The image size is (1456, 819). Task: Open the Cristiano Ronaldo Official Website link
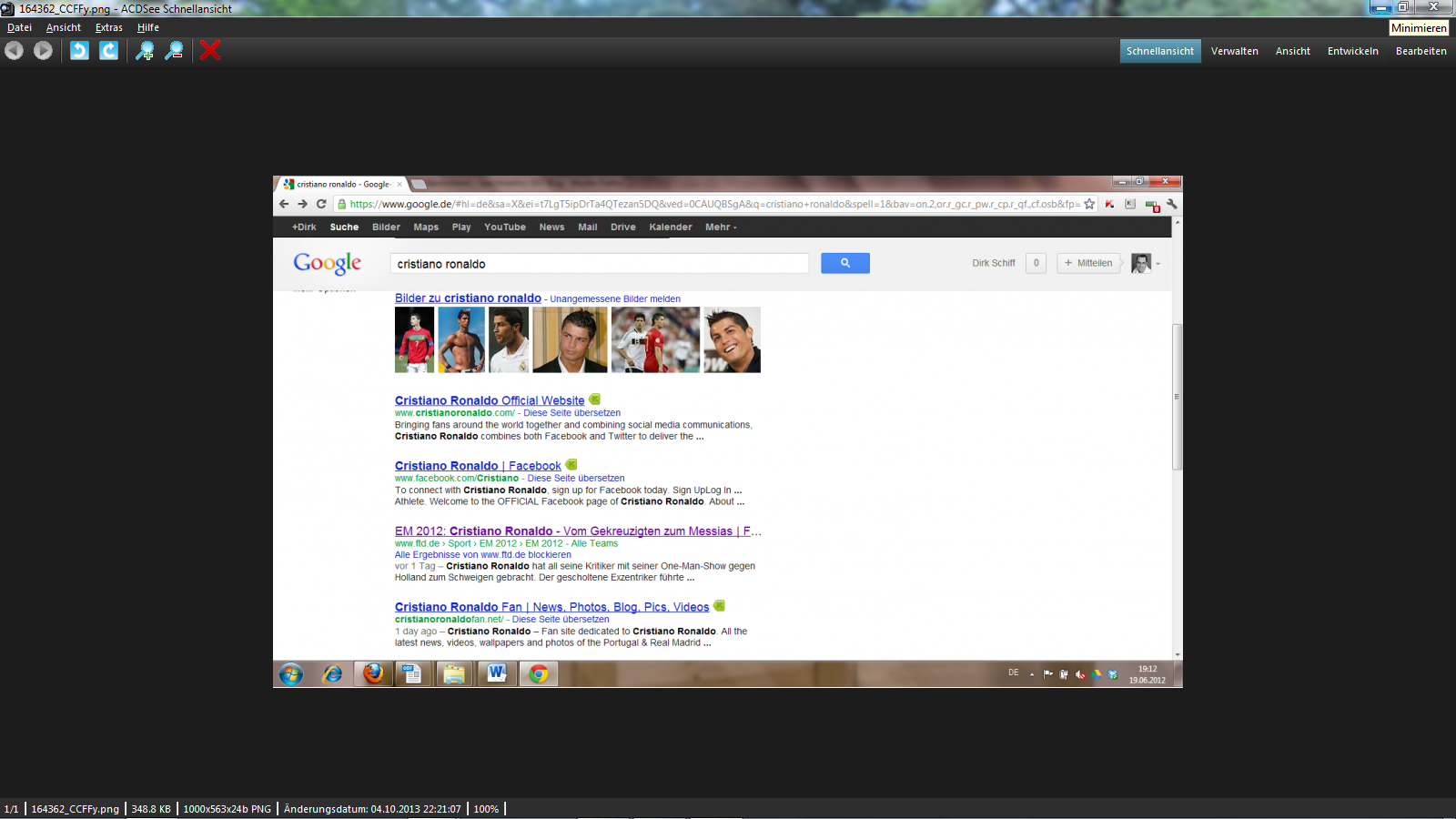pos(490,400)
